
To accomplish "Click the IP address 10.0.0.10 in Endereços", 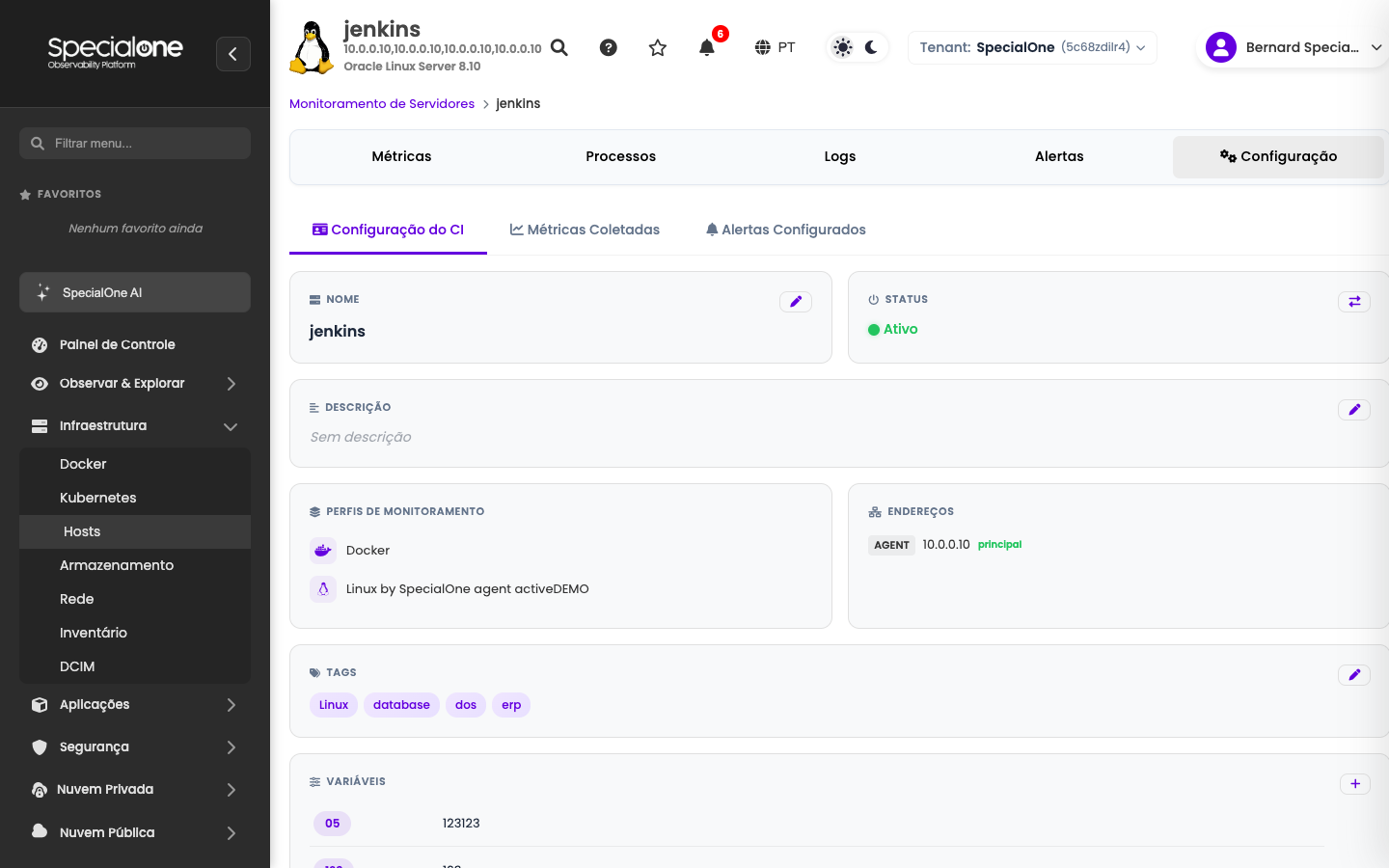I will [946, 545].
